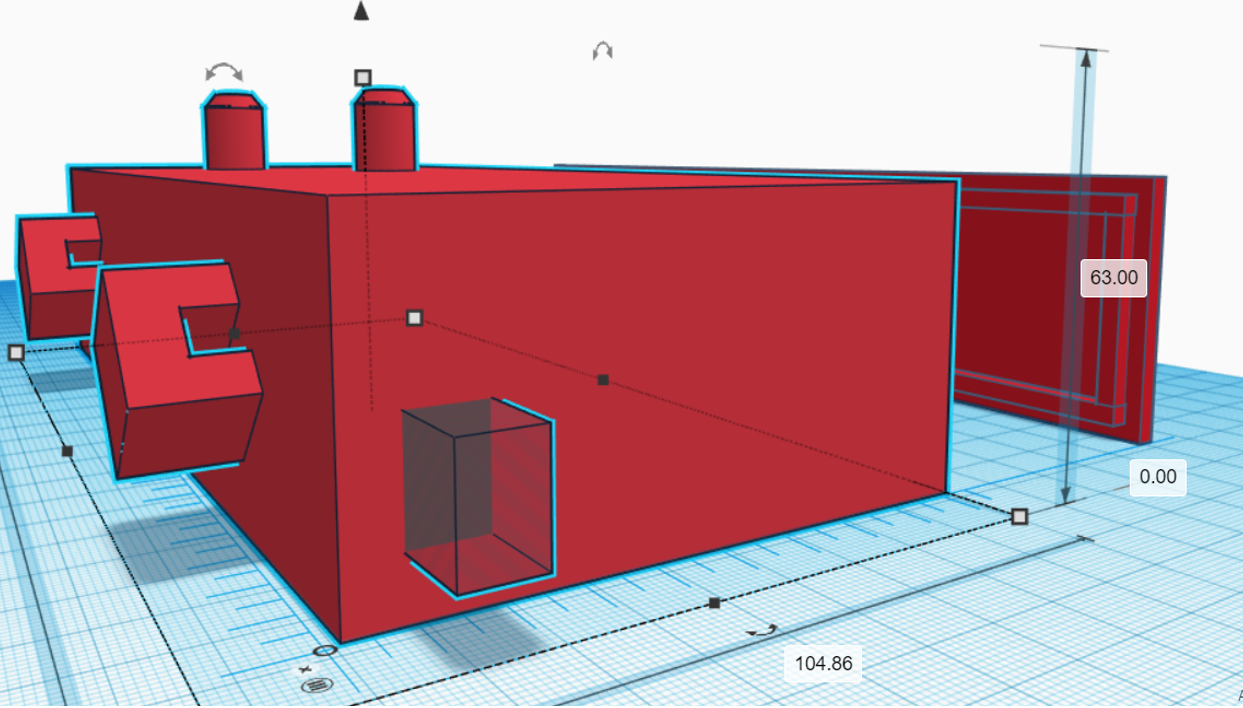
Task: Click the curved rotation arrows above the left cylinder
Action: [224, 72]
